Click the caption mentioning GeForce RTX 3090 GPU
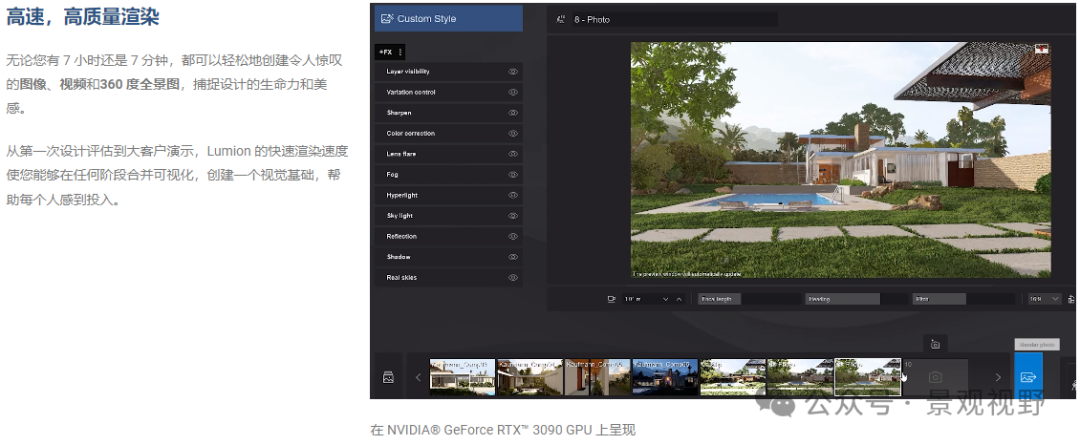This screenshot has height=445, width=1080. (x=503, y=430)
